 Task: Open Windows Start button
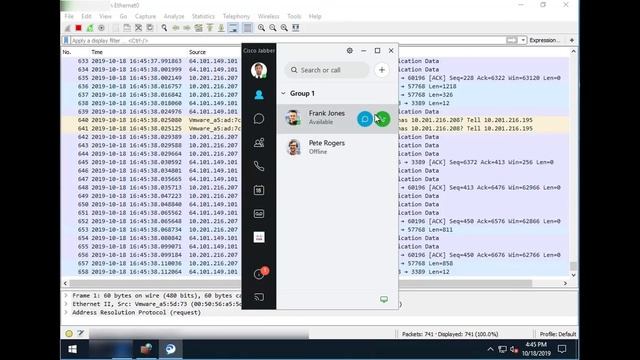(73, 349)
